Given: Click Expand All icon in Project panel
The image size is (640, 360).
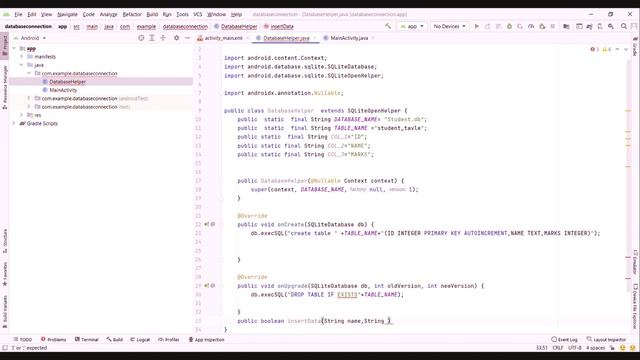Looking at the screenshot, I should (152, 38).
